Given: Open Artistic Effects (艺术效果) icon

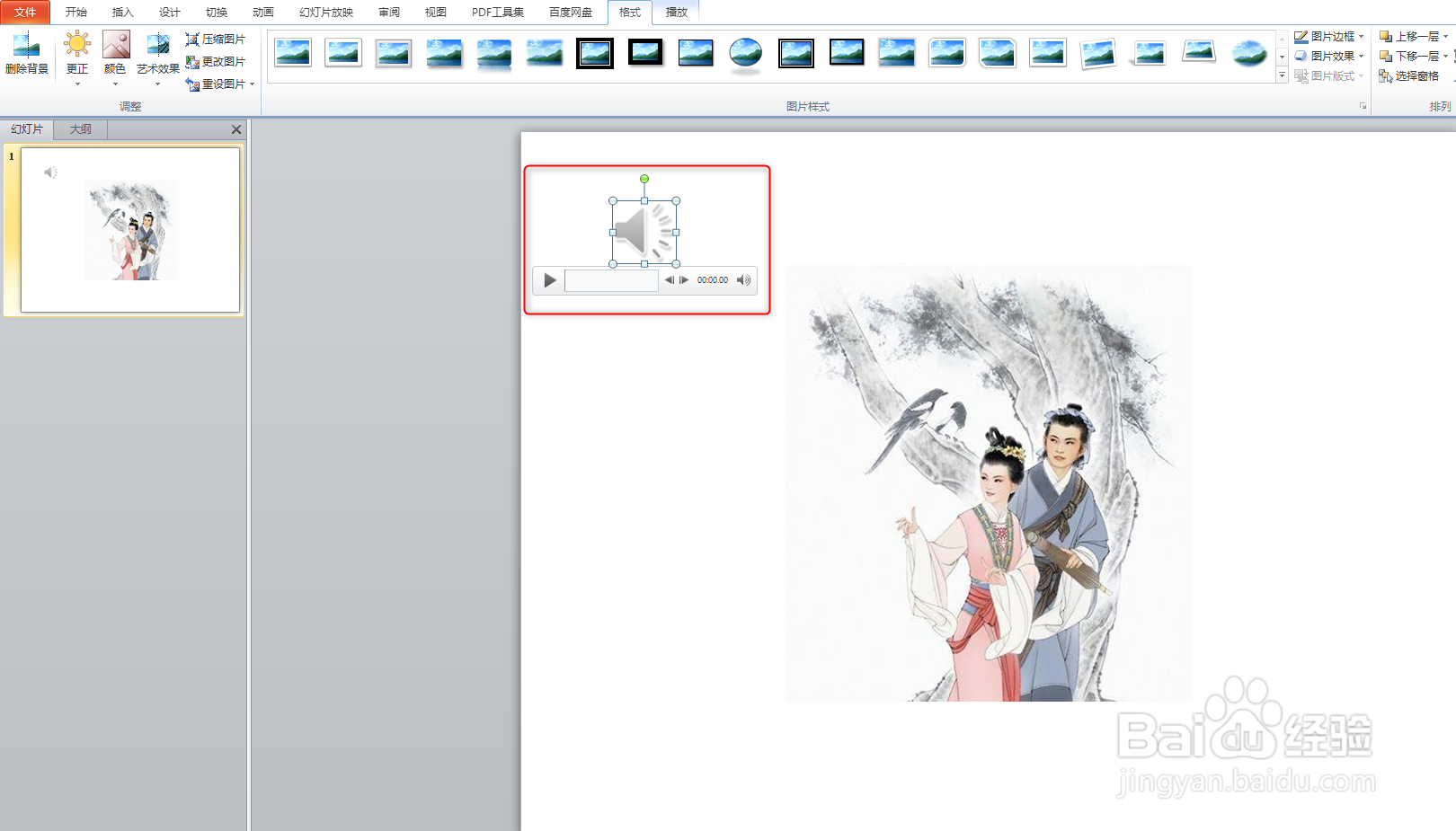Looking at the screenshot, I should (158, 44).
